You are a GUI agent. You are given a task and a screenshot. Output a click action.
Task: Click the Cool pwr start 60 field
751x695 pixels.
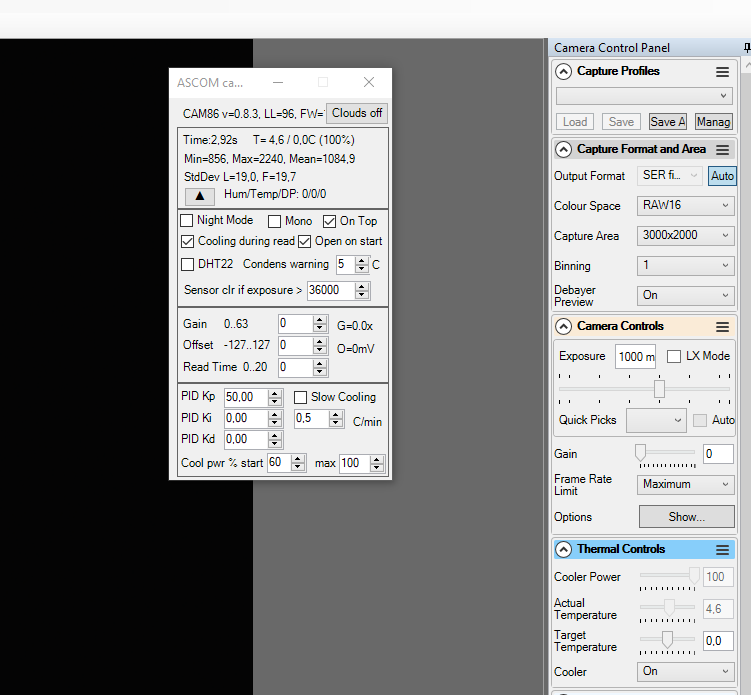coord(279,463)
